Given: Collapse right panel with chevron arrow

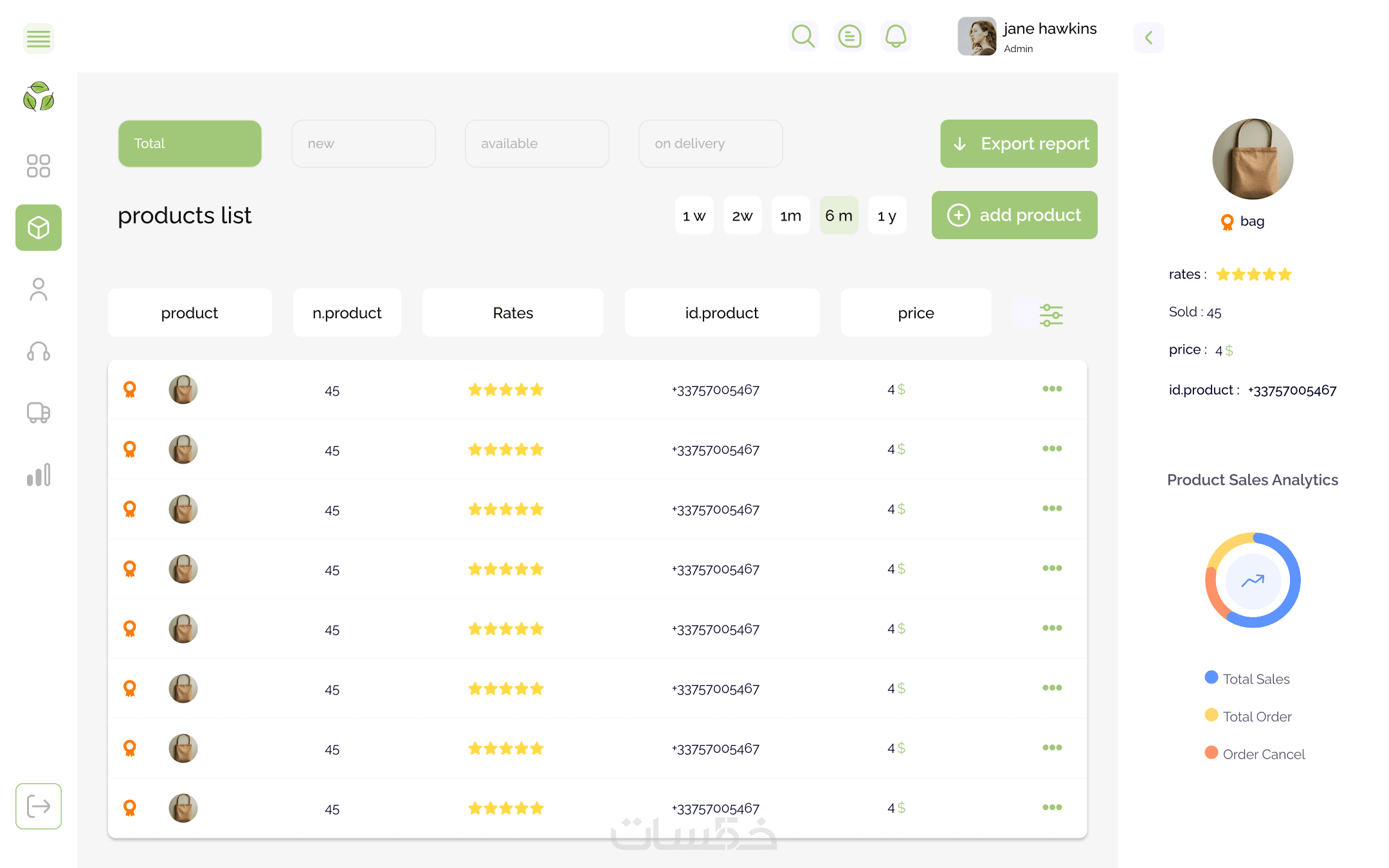Looking at the screenshot, I should pos(1148,37).
